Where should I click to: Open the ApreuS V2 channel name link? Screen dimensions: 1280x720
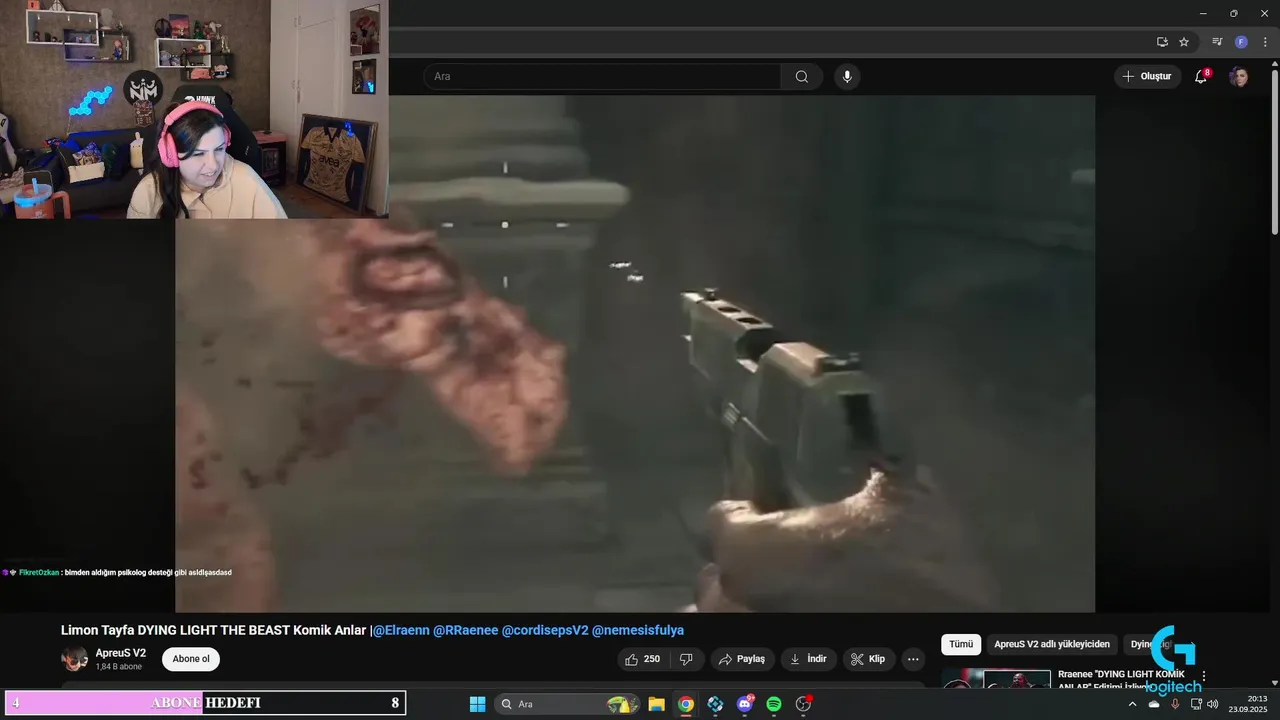click(x=121, y=653)
